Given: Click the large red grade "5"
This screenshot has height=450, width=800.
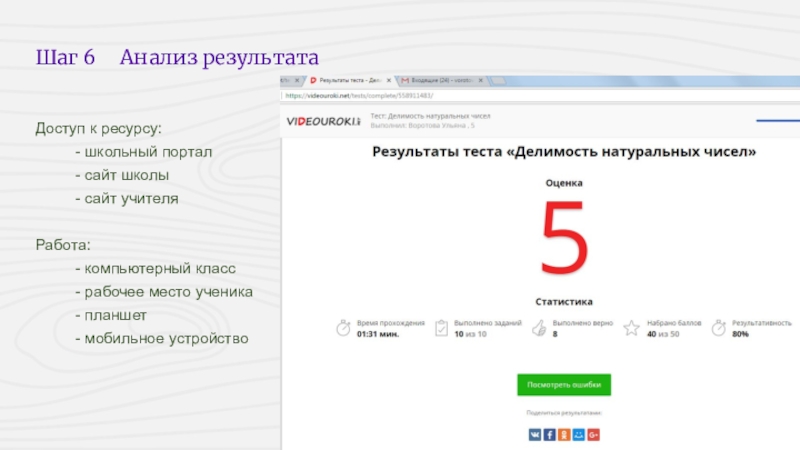Looking at the screenshot, I should [564, 237].
